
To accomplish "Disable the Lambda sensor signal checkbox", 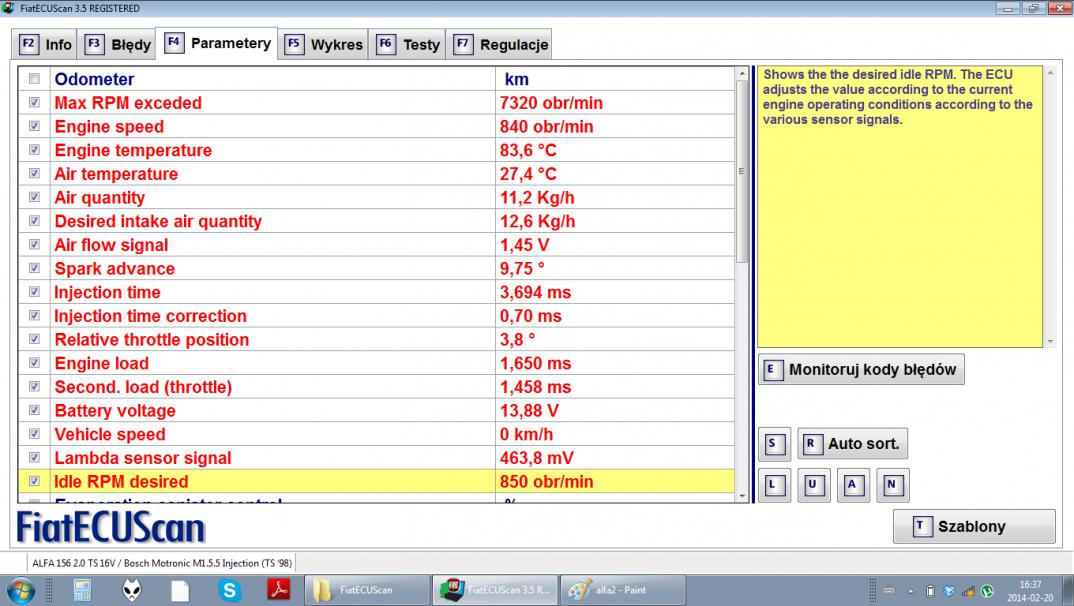I will (35, 457).
